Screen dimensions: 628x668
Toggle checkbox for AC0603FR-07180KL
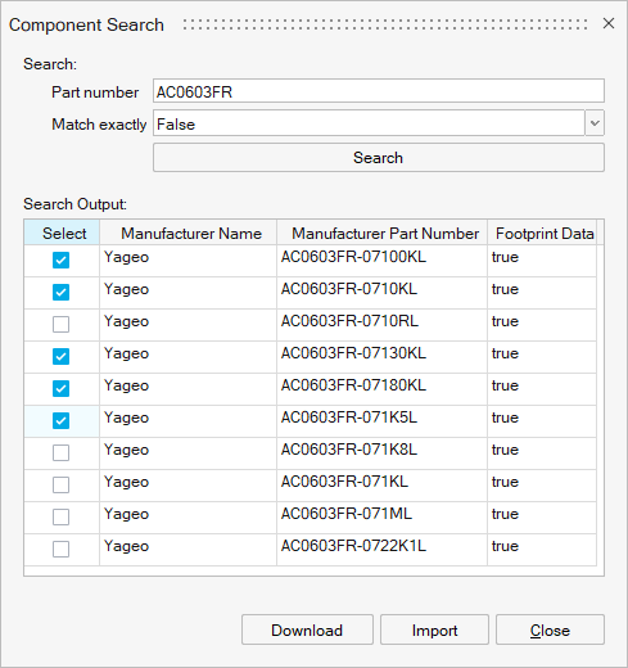click(x=61, y=388)
